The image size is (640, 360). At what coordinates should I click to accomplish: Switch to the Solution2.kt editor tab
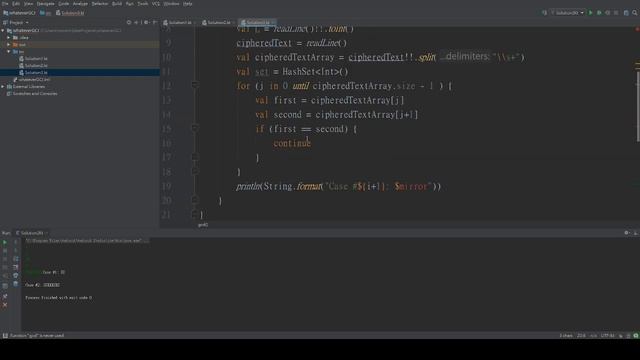[217, 22]
